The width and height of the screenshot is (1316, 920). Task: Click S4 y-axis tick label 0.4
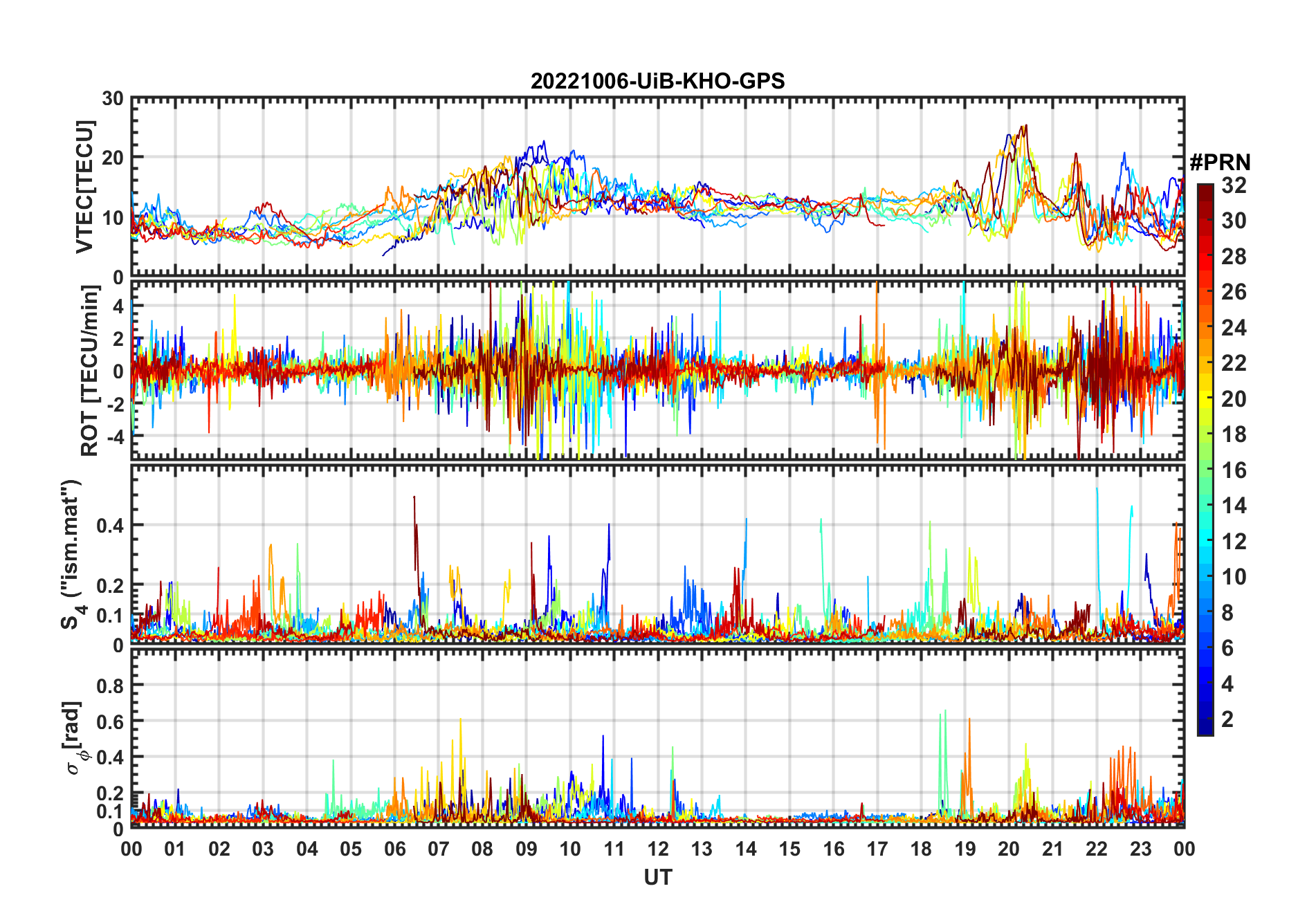(x=110, y=526)
